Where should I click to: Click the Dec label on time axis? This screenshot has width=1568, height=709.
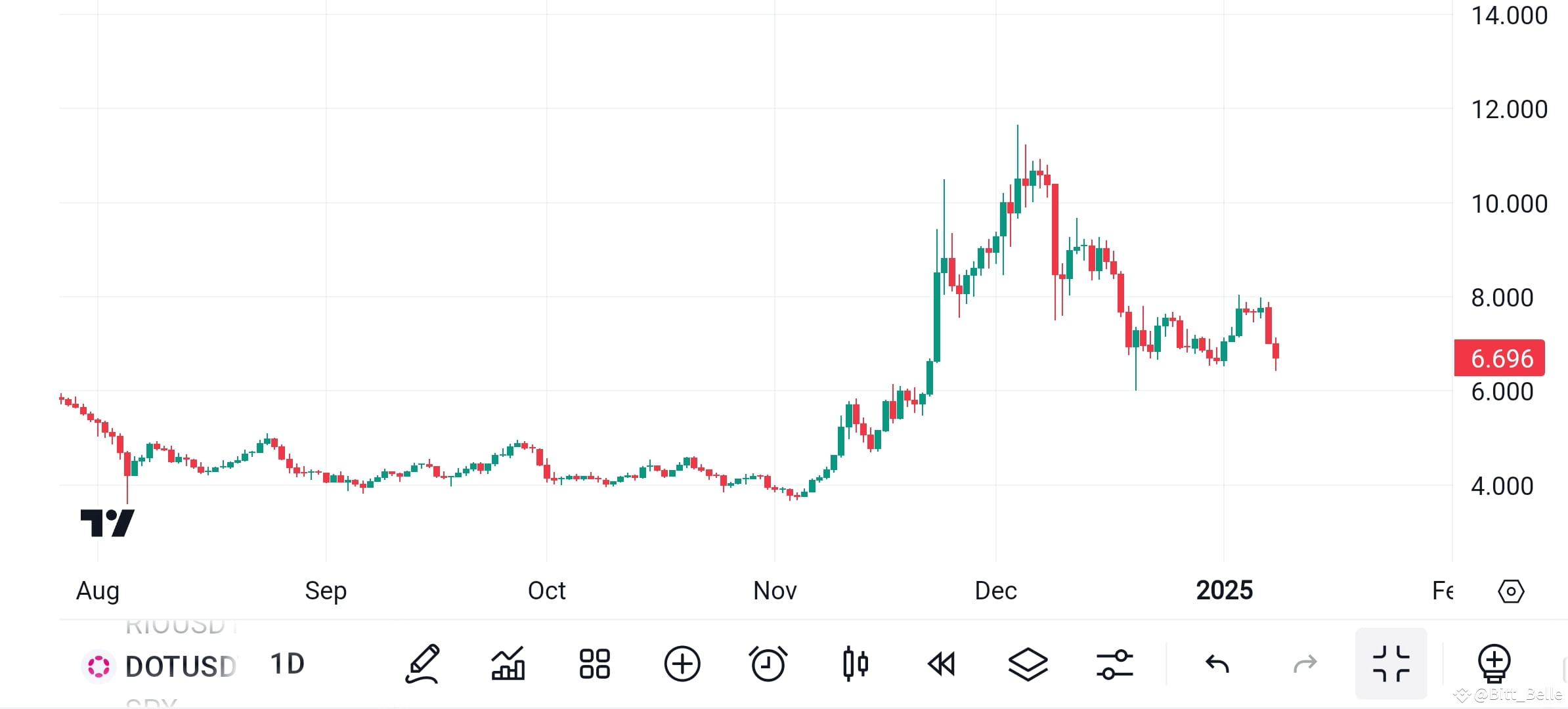click(995, 591)
